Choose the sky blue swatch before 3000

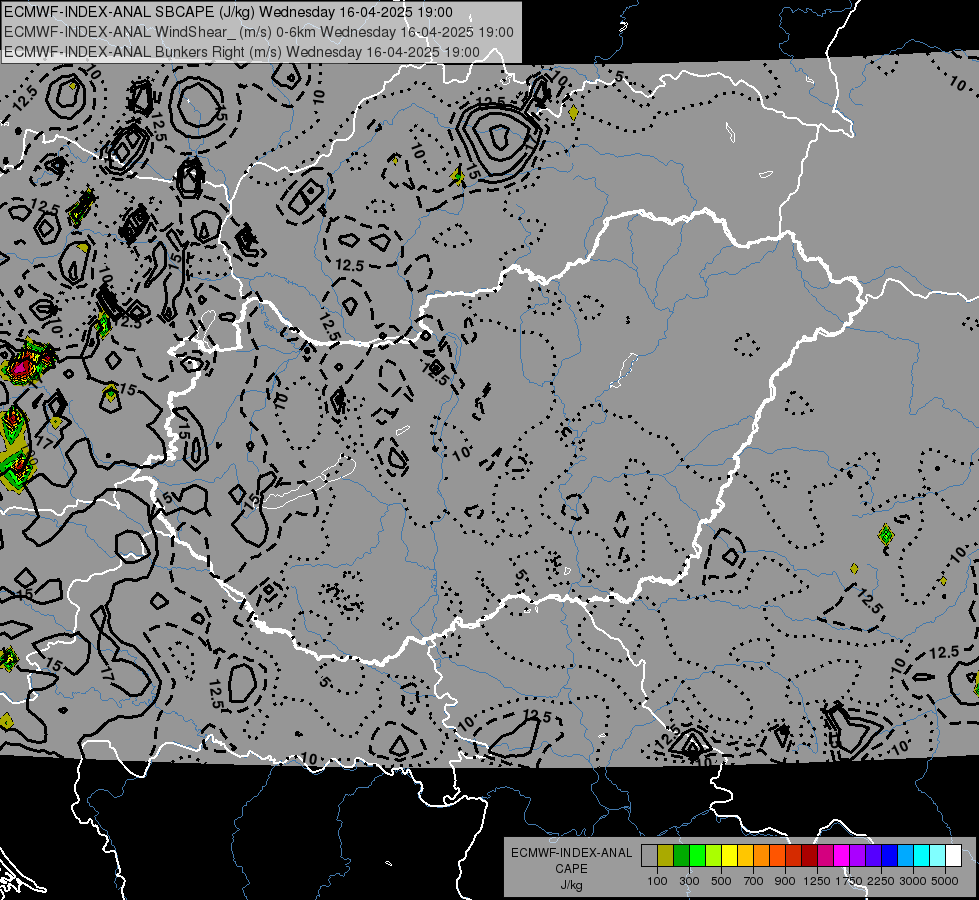906,856
